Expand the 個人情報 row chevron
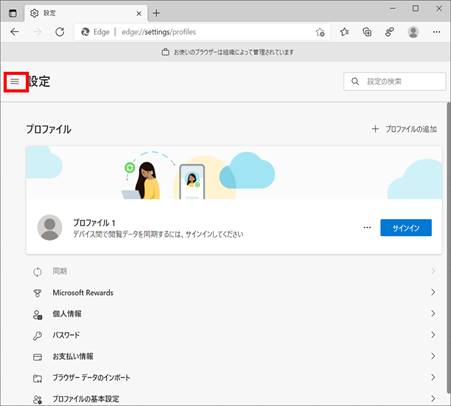451x406 pixels. tap(433, 314)
